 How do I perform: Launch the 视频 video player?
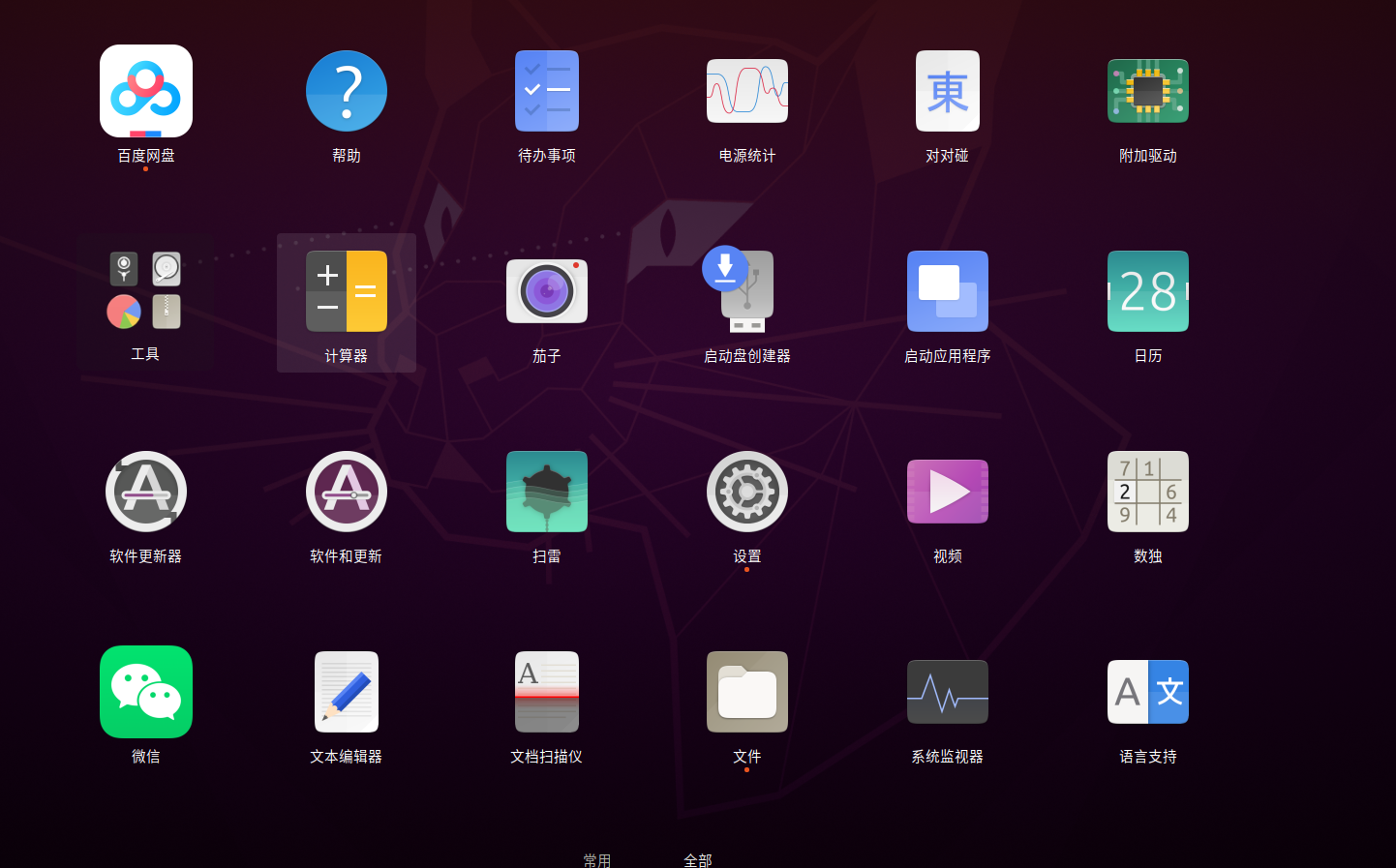tap(948, 492)
